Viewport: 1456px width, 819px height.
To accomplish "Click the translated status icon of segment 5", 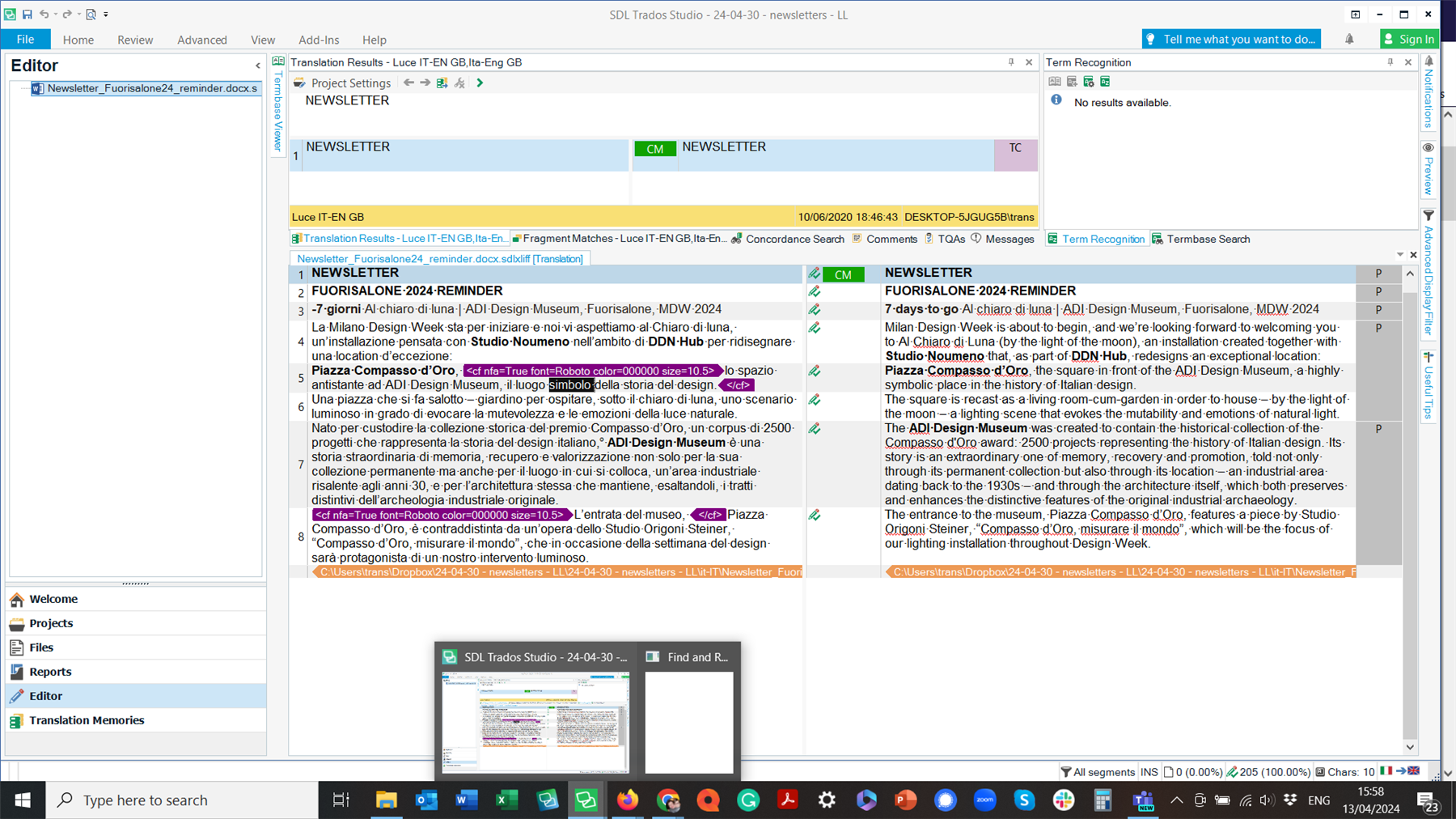I will 815,371.
